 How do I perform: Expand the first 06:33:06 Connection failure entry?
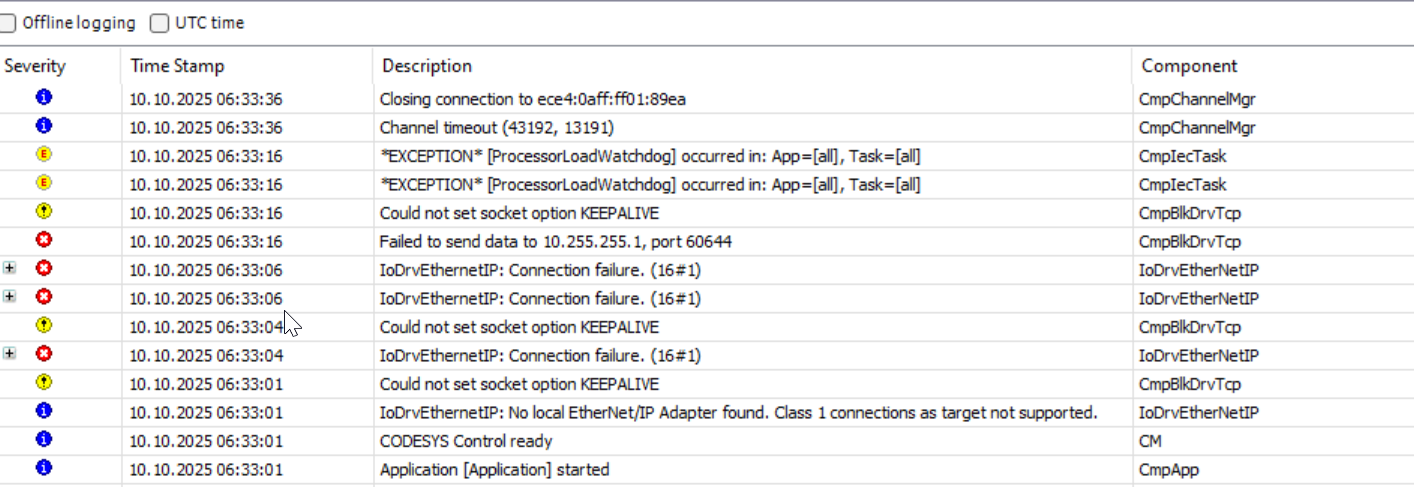click(10, 269)
